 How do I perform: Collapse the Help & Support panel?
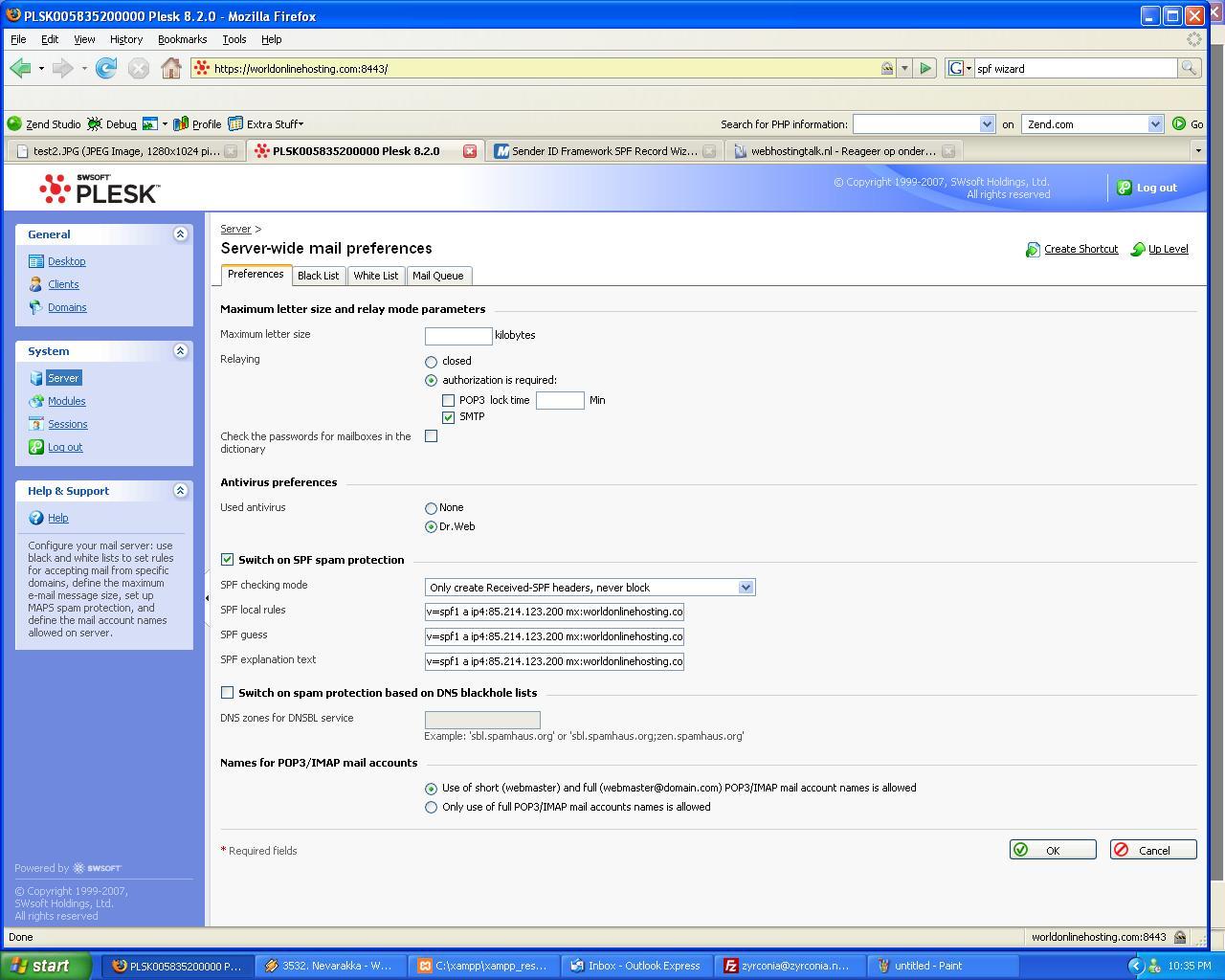(x=180, y=490)
